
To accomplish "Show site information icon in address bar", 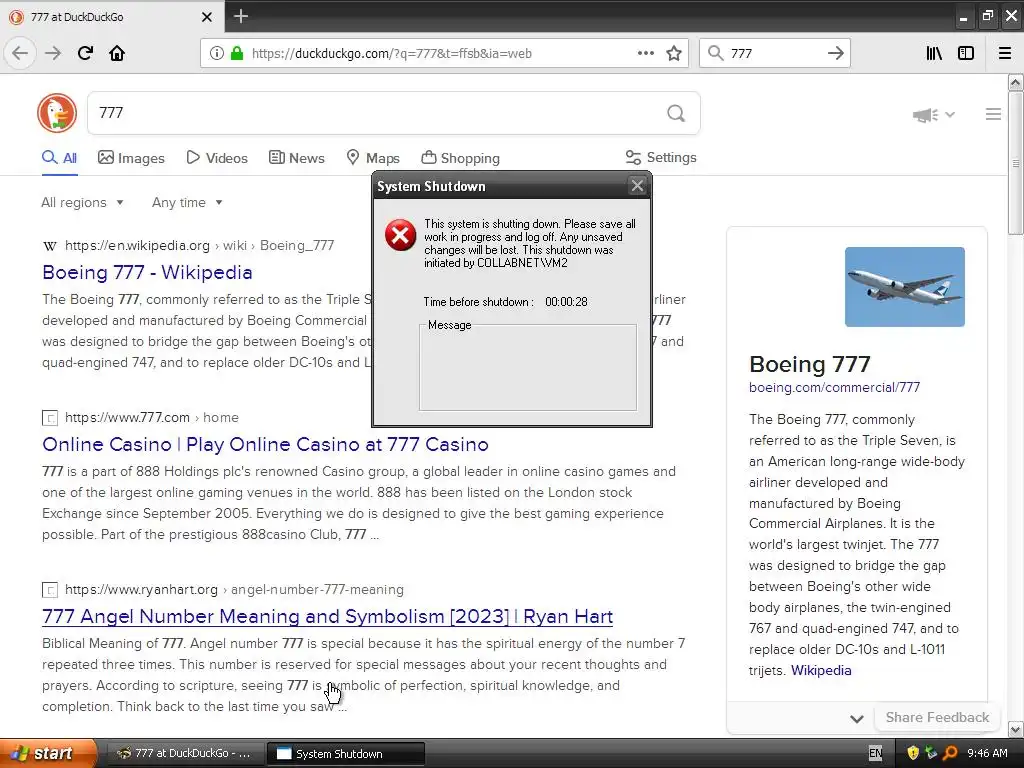I will point(217,53).
